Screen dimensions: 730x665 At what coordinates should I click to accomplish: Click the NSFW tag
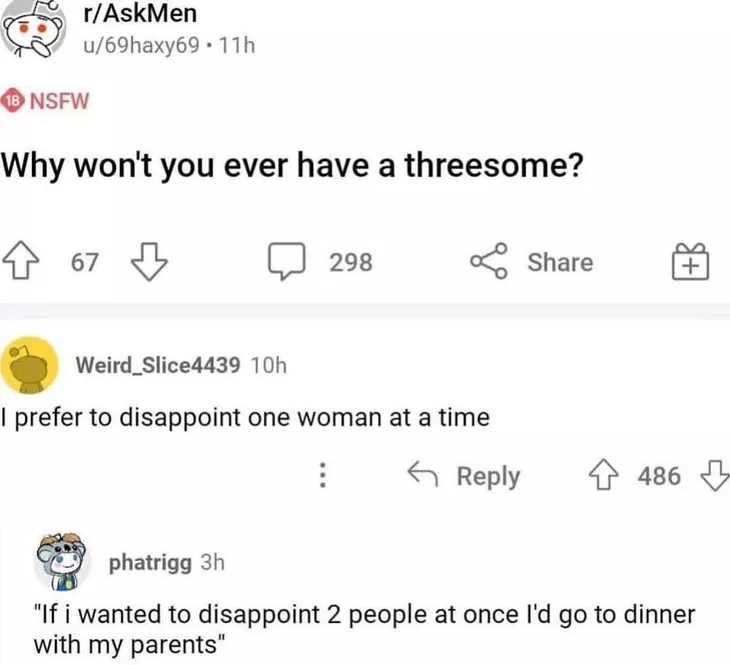coord(45,101)
